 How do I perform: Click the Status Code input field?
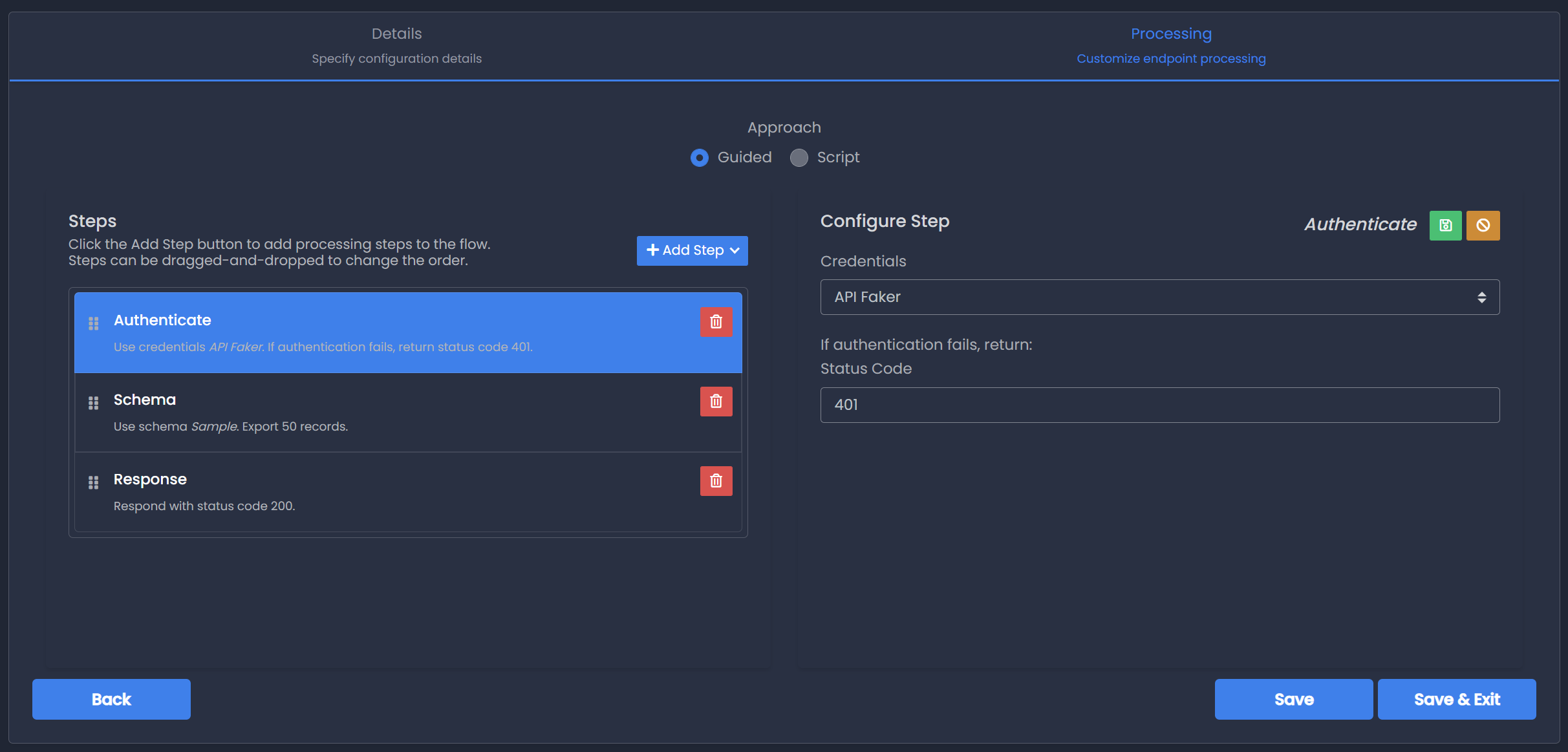click(1159, 405)
